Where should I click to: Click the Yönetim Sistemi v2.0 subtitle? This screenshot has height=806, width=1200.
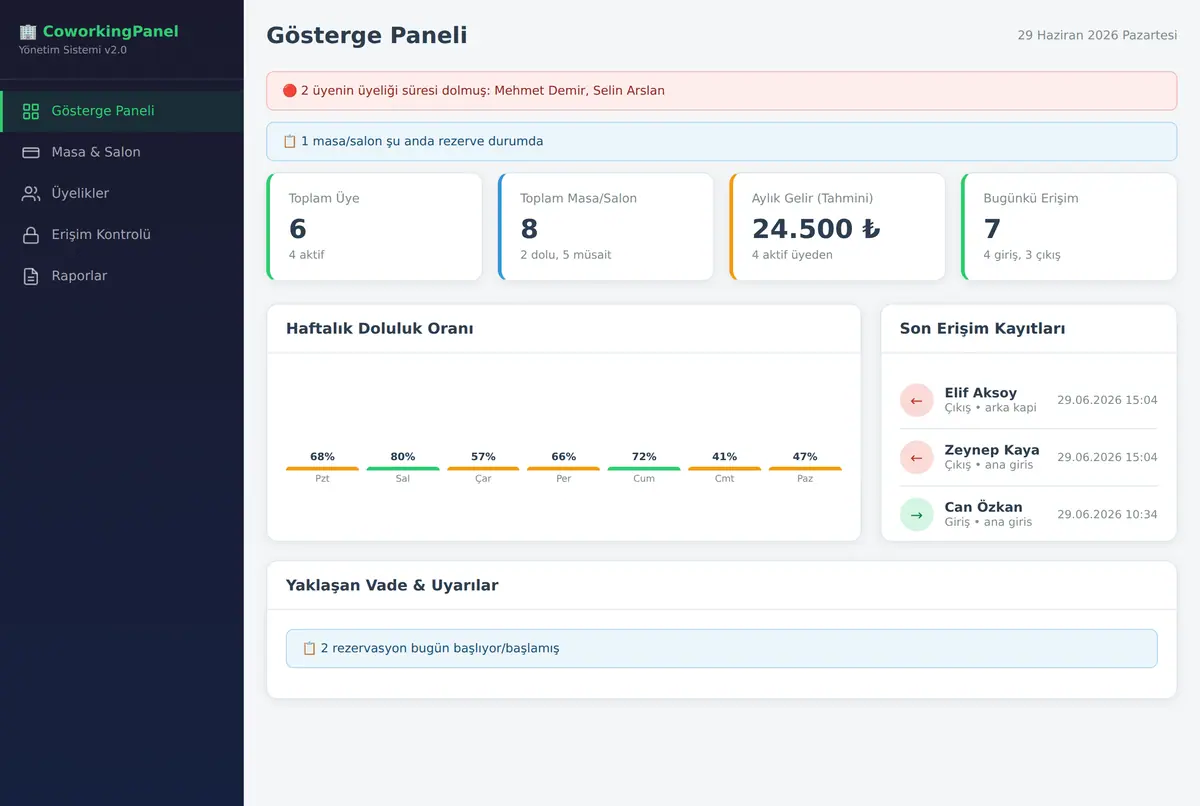(73, 50)
